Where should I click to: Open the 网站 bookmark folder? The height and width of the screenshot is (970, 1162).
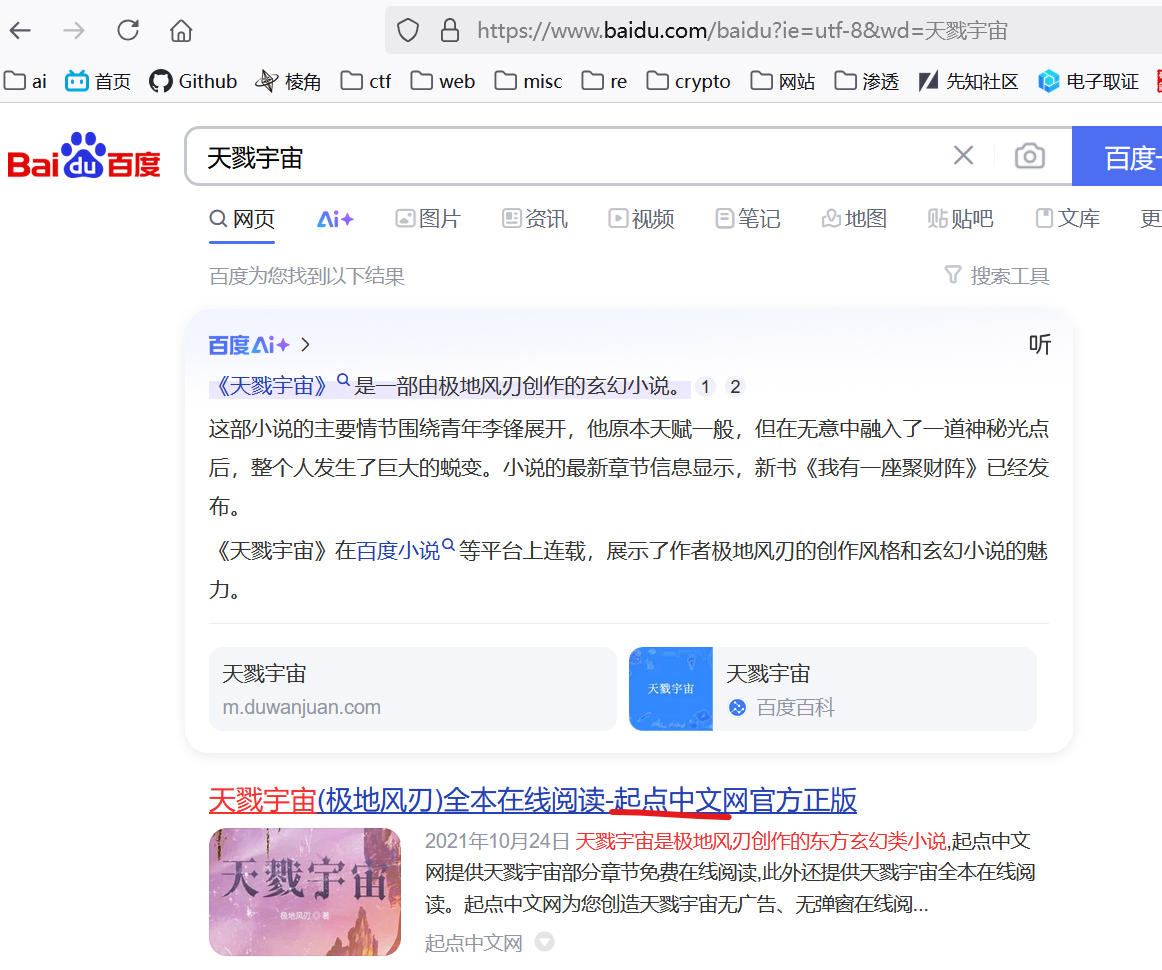[x=783, y=81]
